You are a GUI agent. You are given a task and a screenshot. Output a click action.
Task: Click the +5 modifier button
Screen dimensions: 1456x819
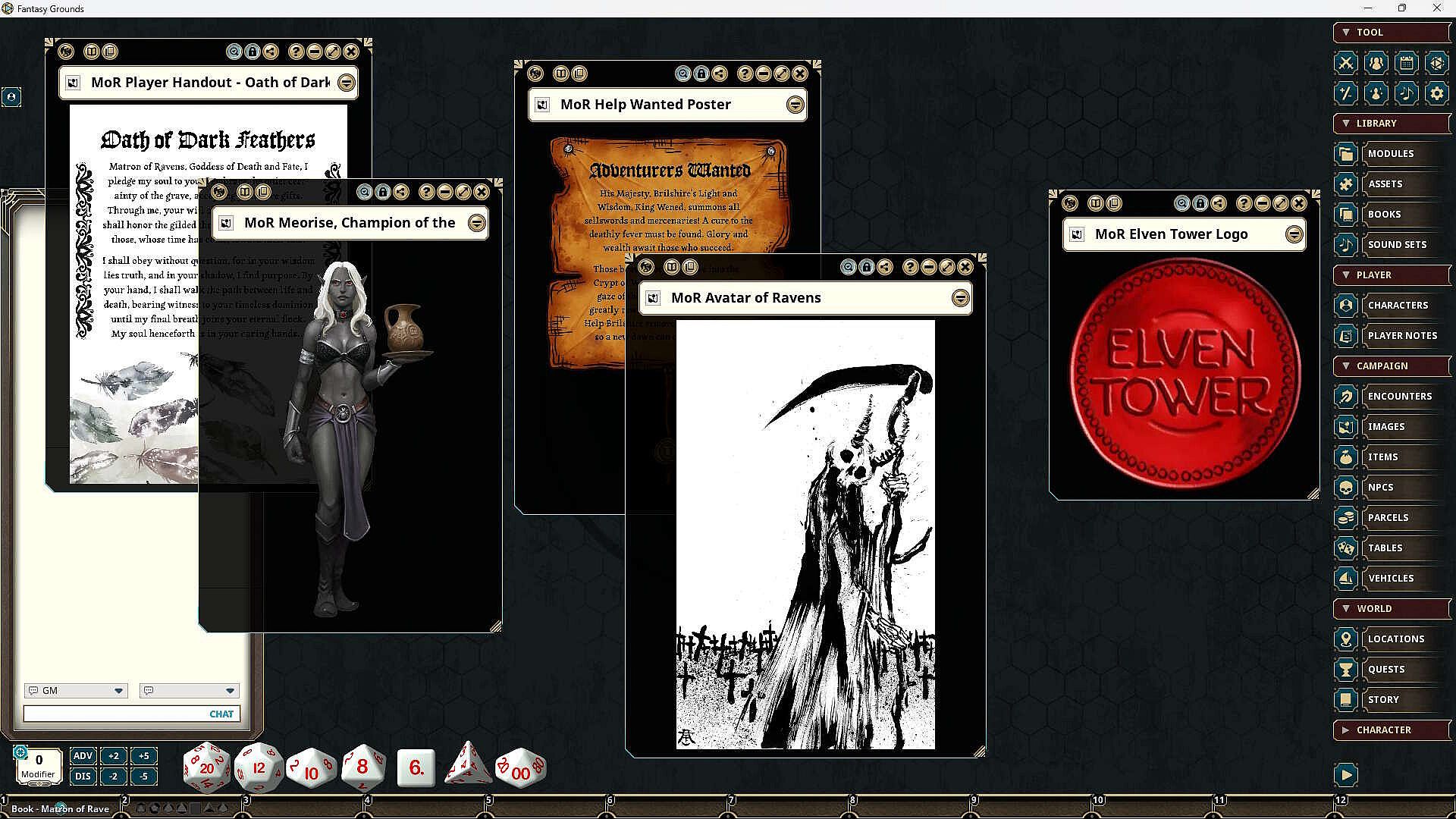click(x=144, y=756)
